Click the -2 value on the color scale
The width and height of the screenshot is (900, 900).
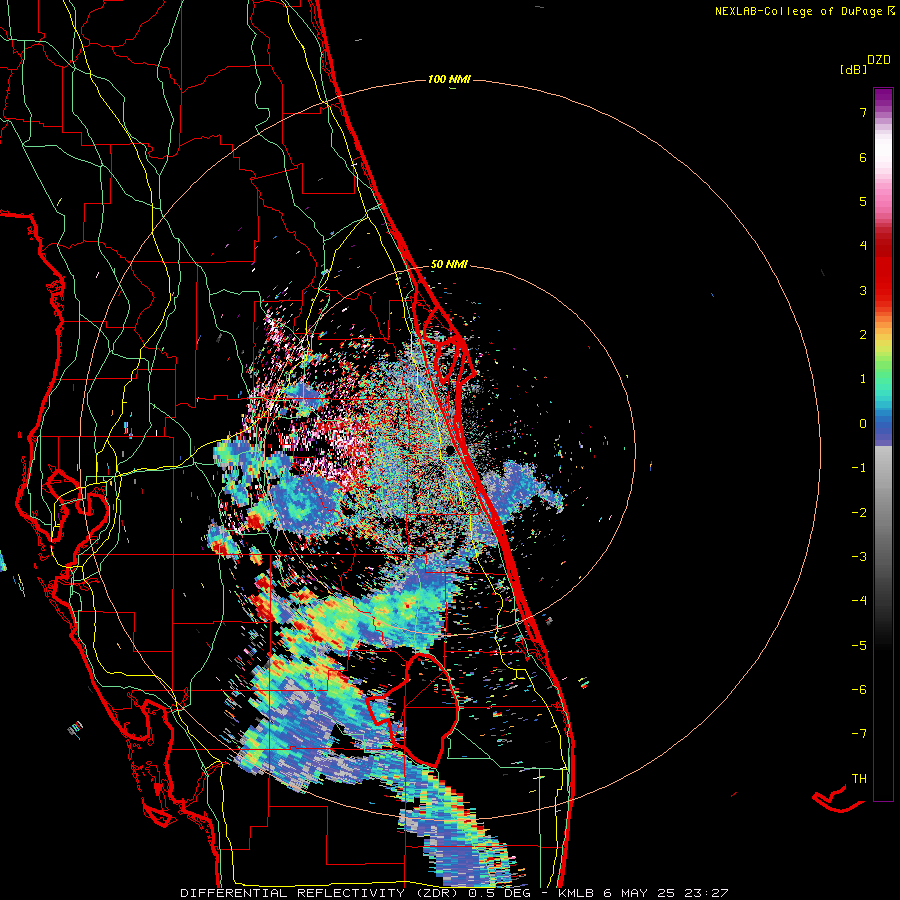(859, 513)
